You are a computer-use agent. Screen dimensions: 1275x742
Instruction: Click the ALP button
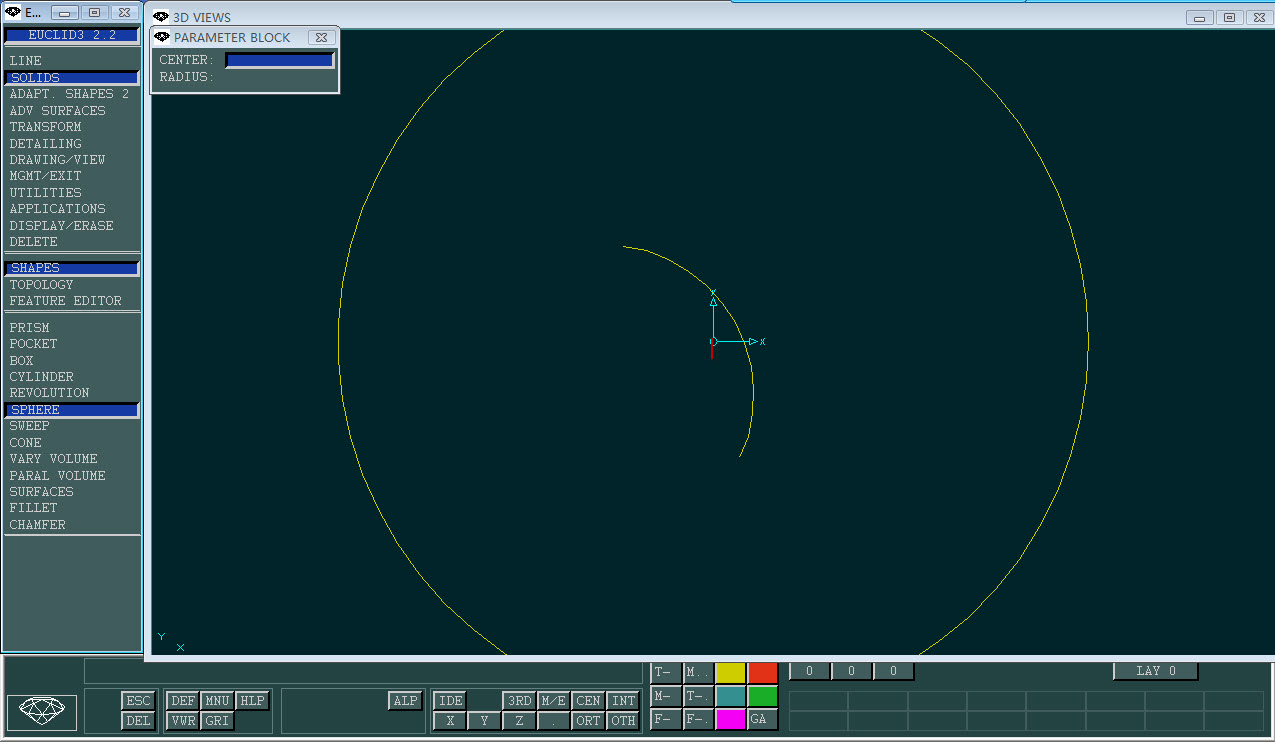pyautogui.click(x=406, y=701)
